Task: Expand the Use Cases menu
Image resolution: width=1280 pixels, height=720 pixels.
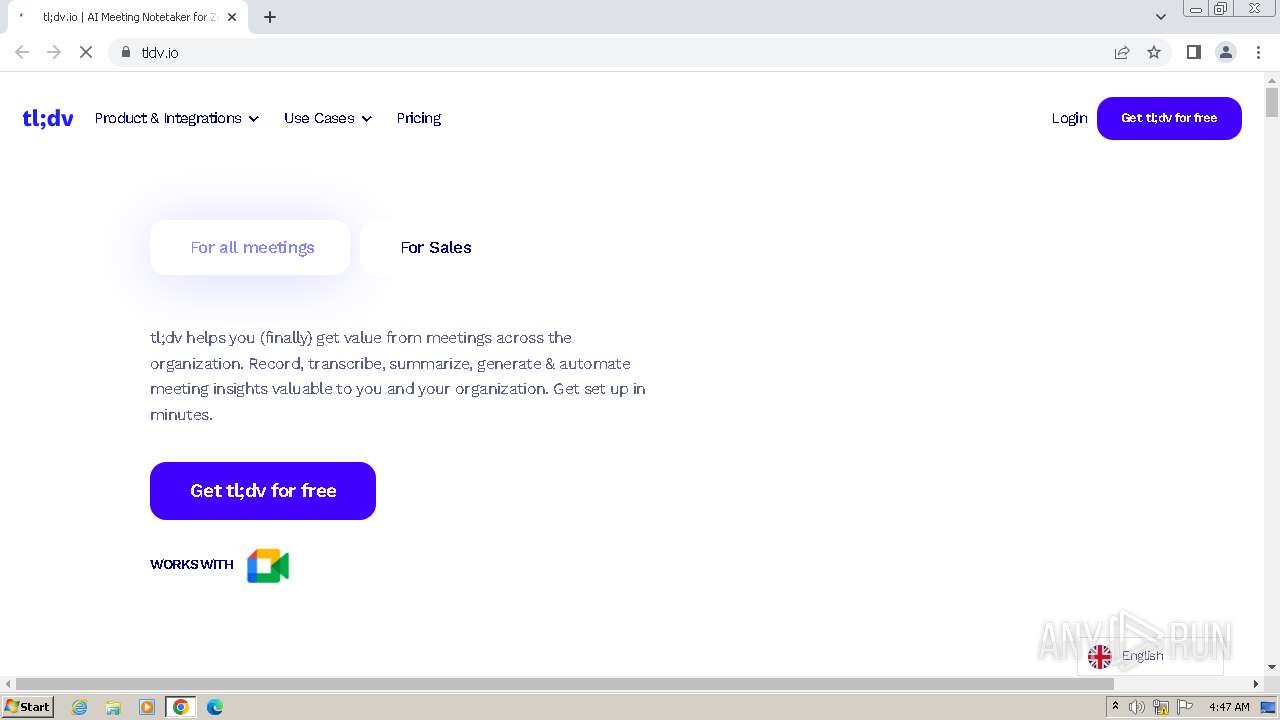Action: click(x=328, y=118)
